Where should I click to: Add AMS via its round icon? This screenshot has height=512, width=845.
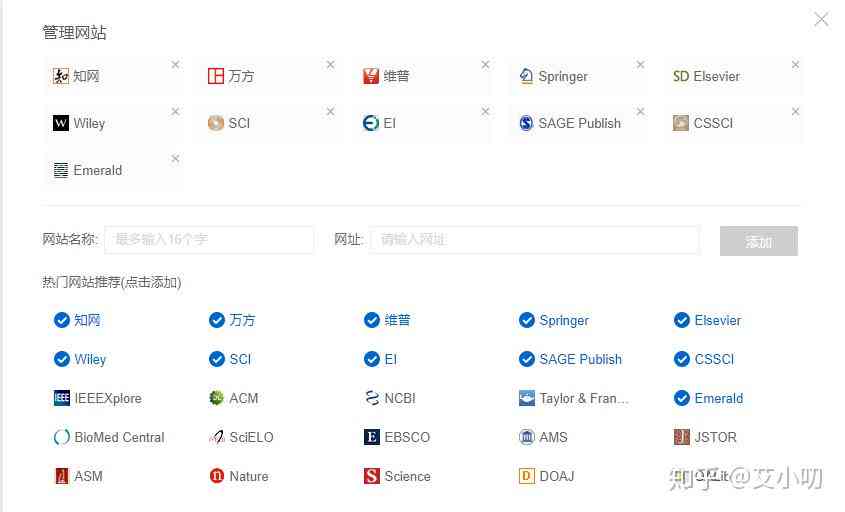[527, 437]
